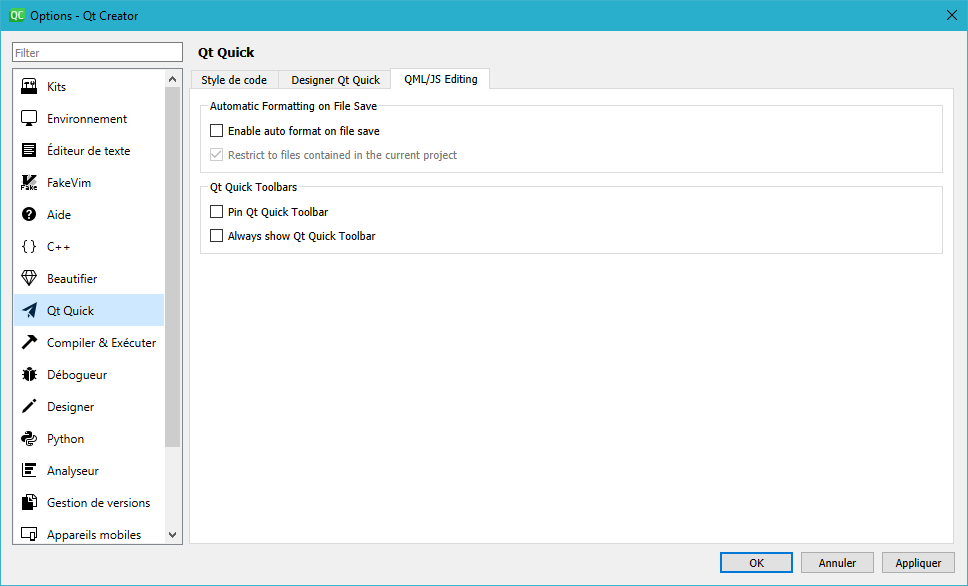Select the Environnement monitor icon

coord(29,119)
